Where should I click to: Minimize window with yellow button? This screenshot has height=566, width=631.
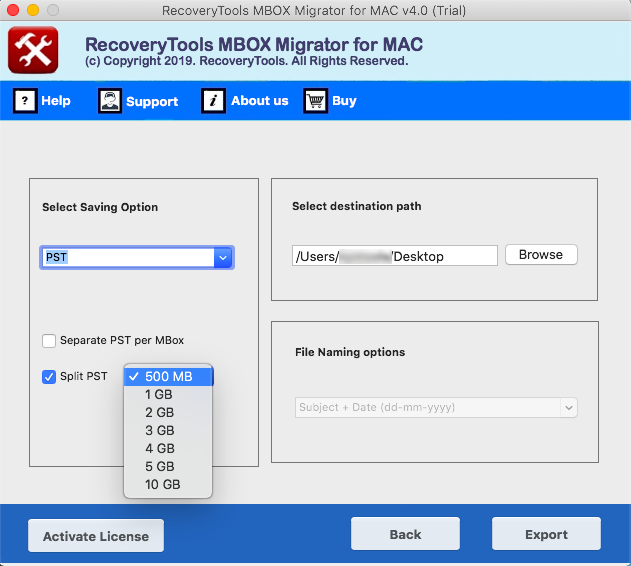point(33,10)
